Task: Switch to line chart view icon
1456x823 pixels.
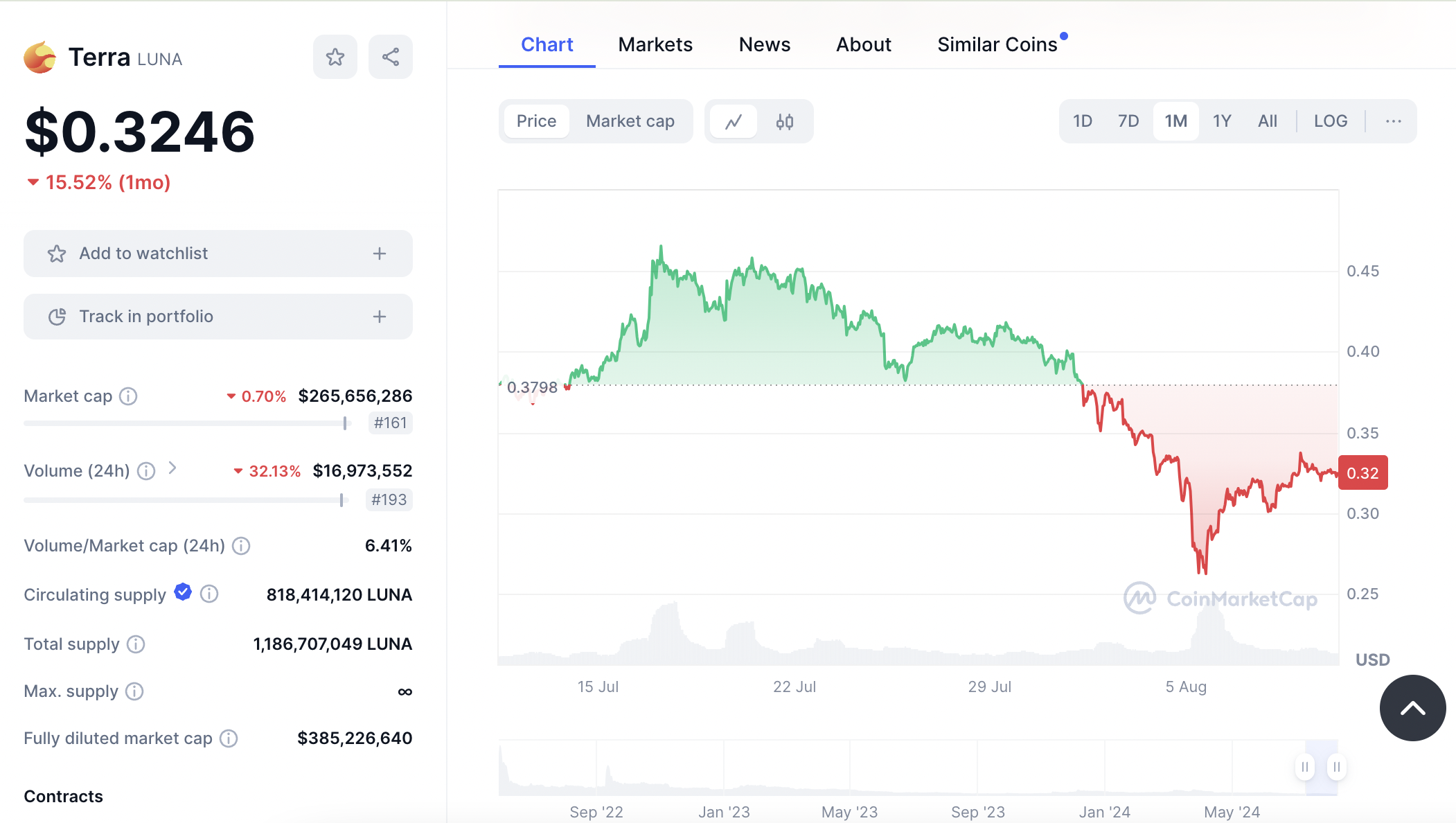Action: pos(734,121)
